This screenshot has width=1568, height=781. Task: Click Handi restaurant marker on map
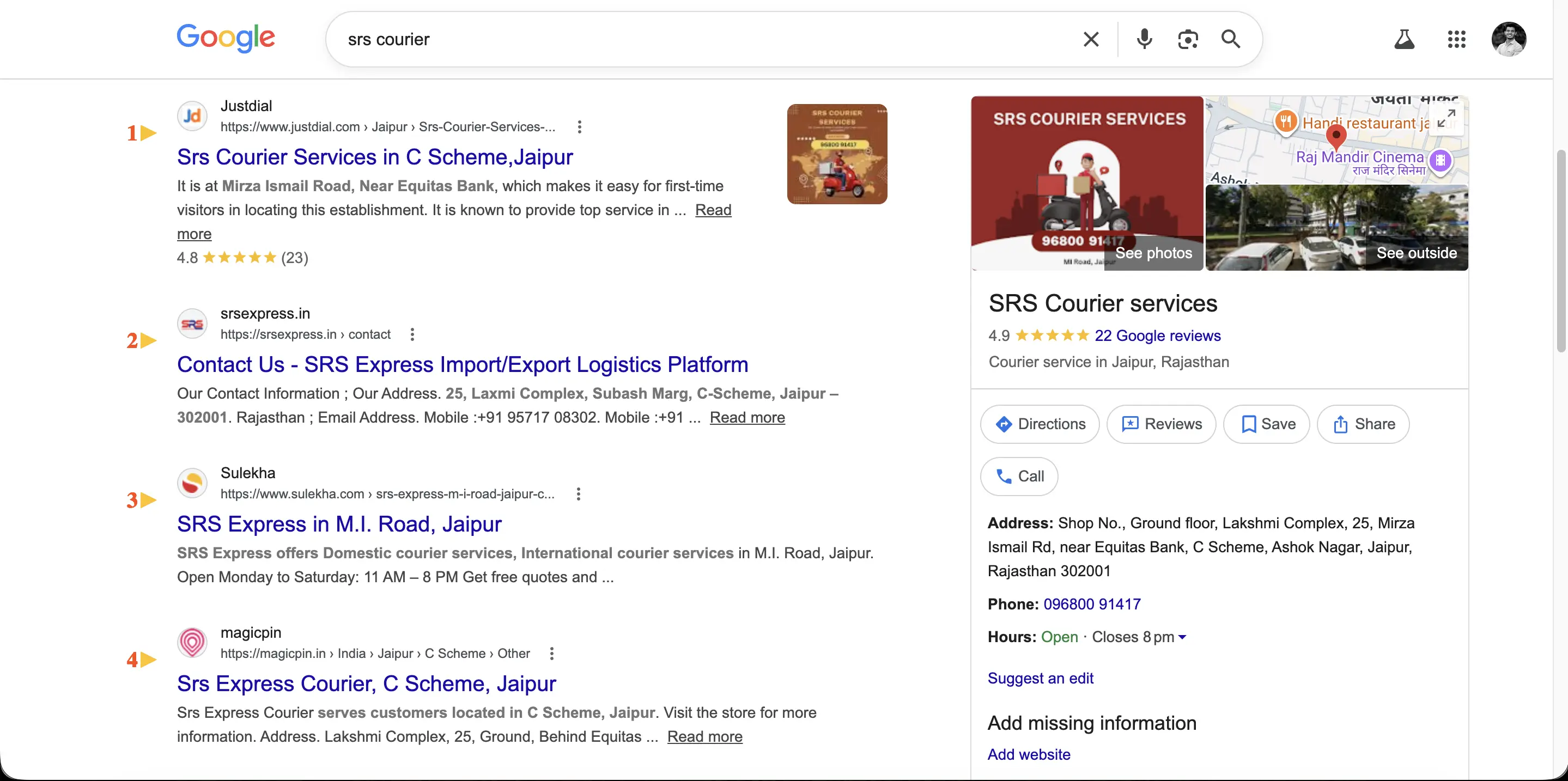point(1286,121)
